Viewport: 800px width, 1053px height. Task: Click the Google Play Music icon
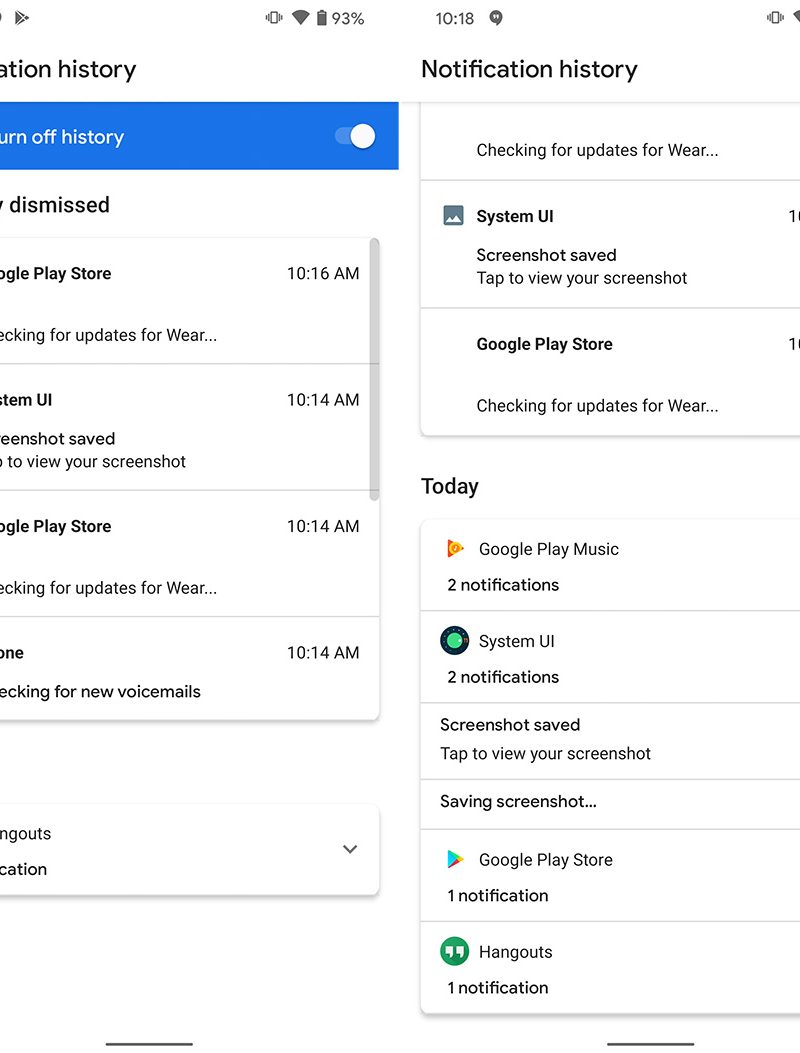455,549
